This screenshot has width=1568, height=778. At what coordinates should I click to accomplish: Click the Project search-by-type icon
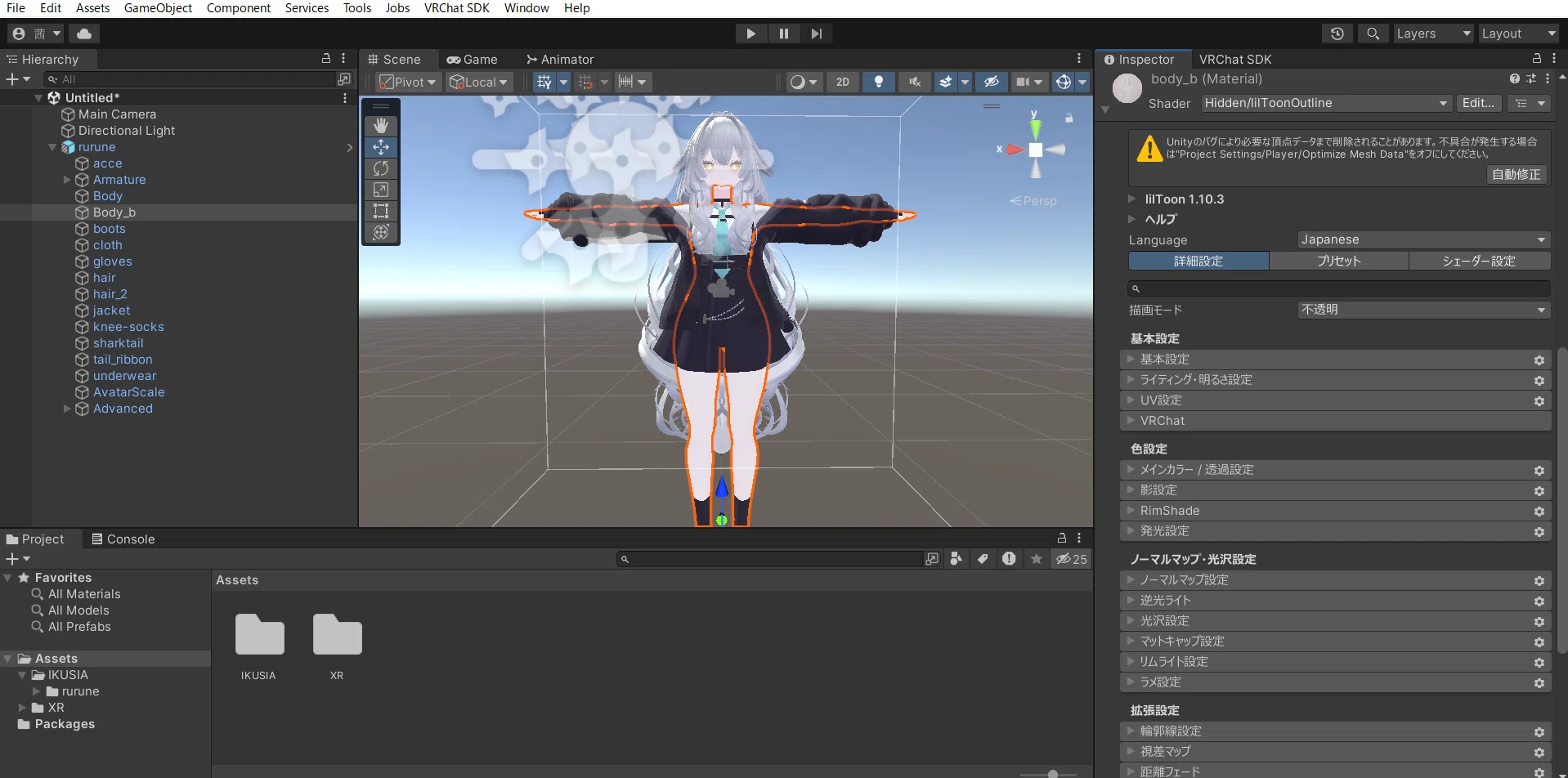pos(956,559)
